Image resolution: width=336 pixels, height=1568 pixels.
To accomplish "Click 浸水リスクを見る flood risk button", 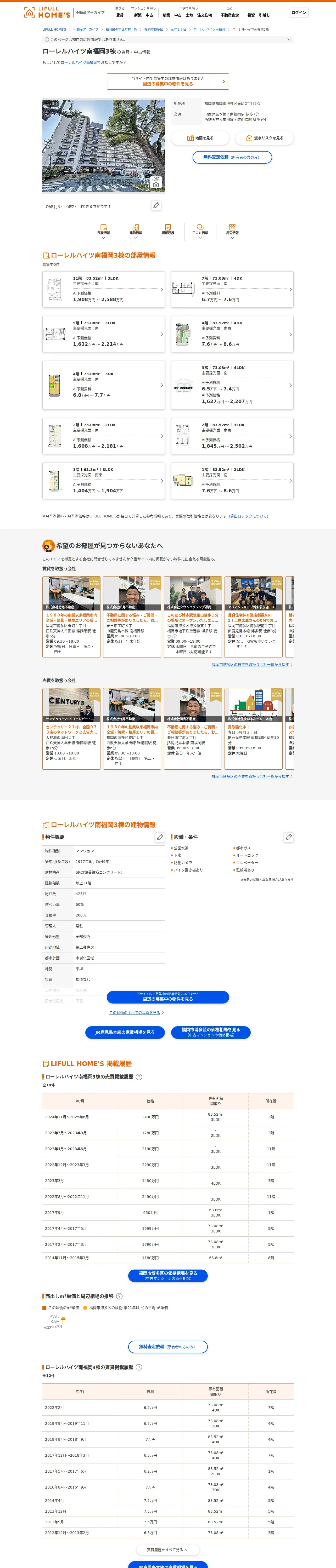I will [264, 138].
